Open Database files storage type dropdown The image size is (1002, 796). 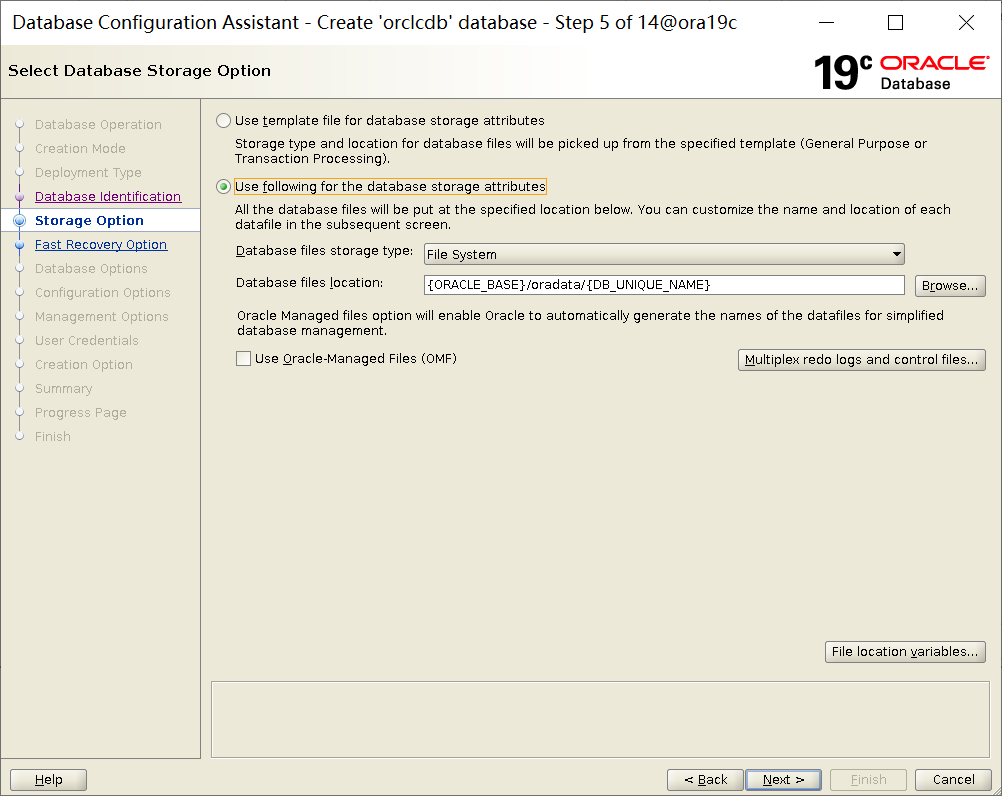point(664,254)
